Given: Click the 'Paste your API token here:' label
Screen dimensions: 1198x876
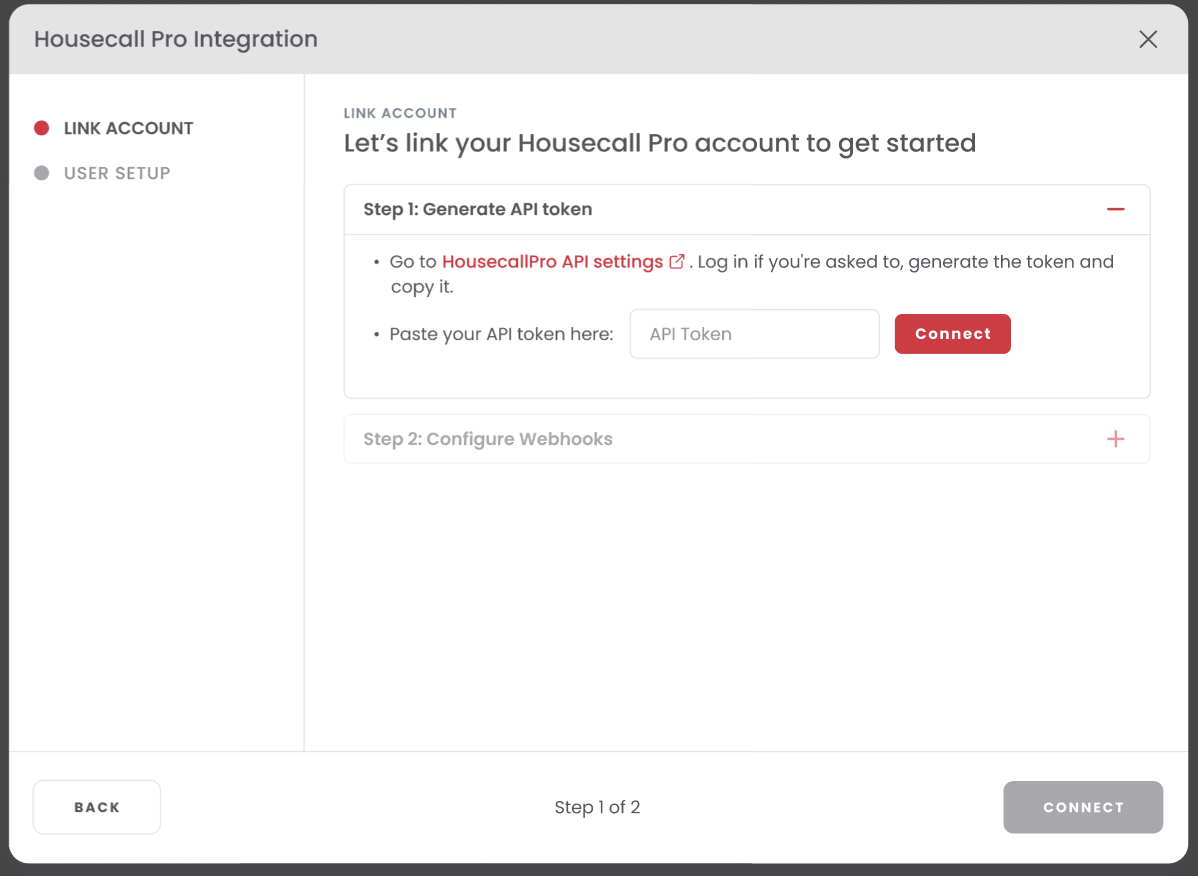Looking at the screenshot, I should pos(501,335).
